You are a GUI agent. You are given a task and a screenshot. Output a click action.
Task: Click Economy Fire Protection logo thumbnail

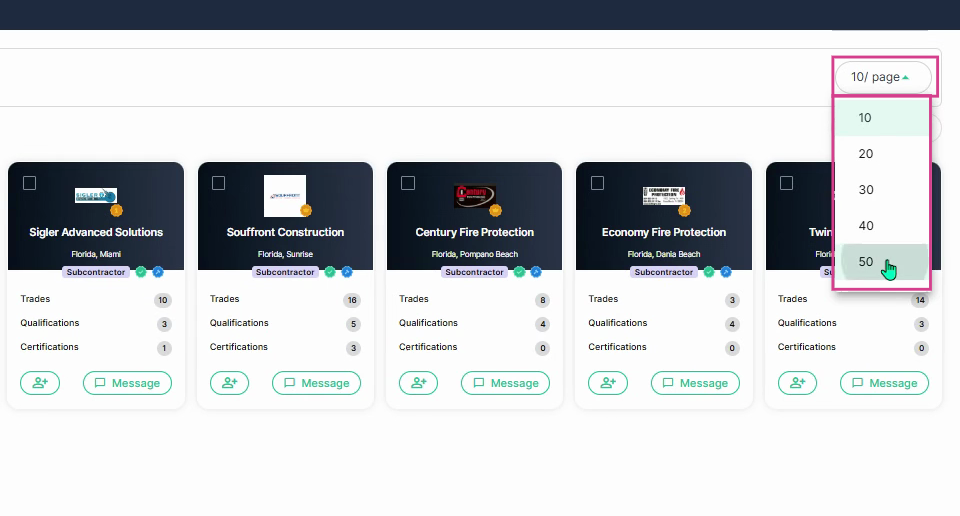[x=664, y=196]
